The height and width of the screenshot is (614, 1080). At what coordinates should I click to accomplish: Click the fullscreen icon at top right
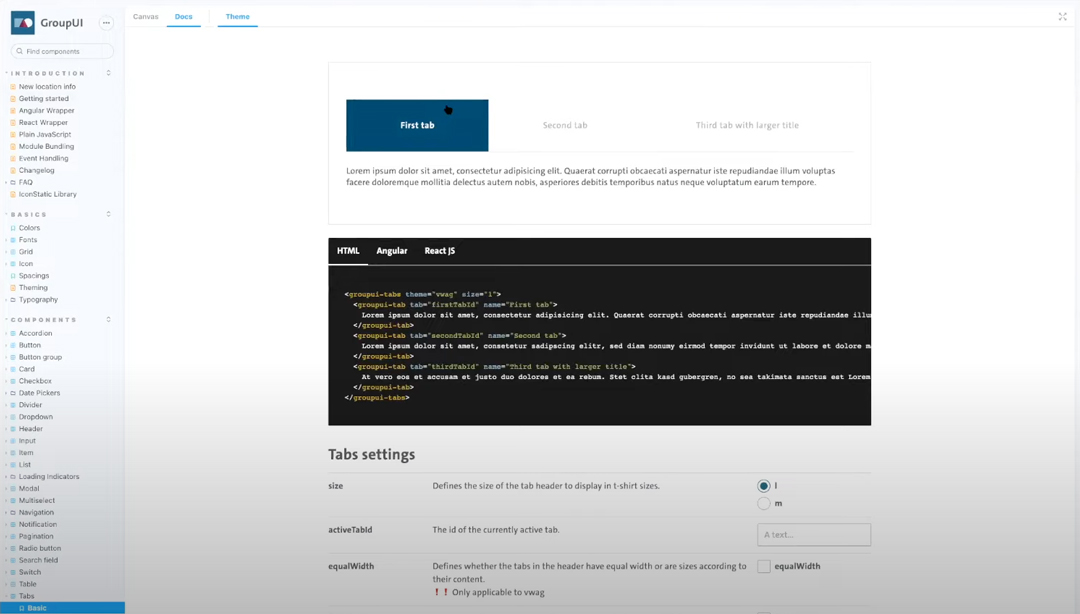point(1062,17)
